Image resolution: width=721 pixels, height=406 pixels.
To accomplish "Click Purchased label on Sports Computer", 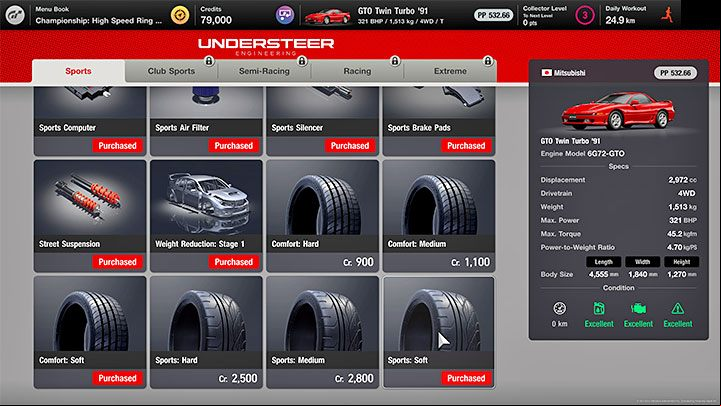I will tap(117, 146).
